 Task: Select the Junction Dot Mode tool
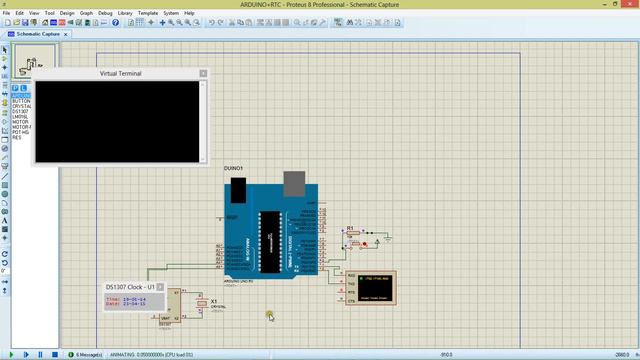click(x=5, y=67)
